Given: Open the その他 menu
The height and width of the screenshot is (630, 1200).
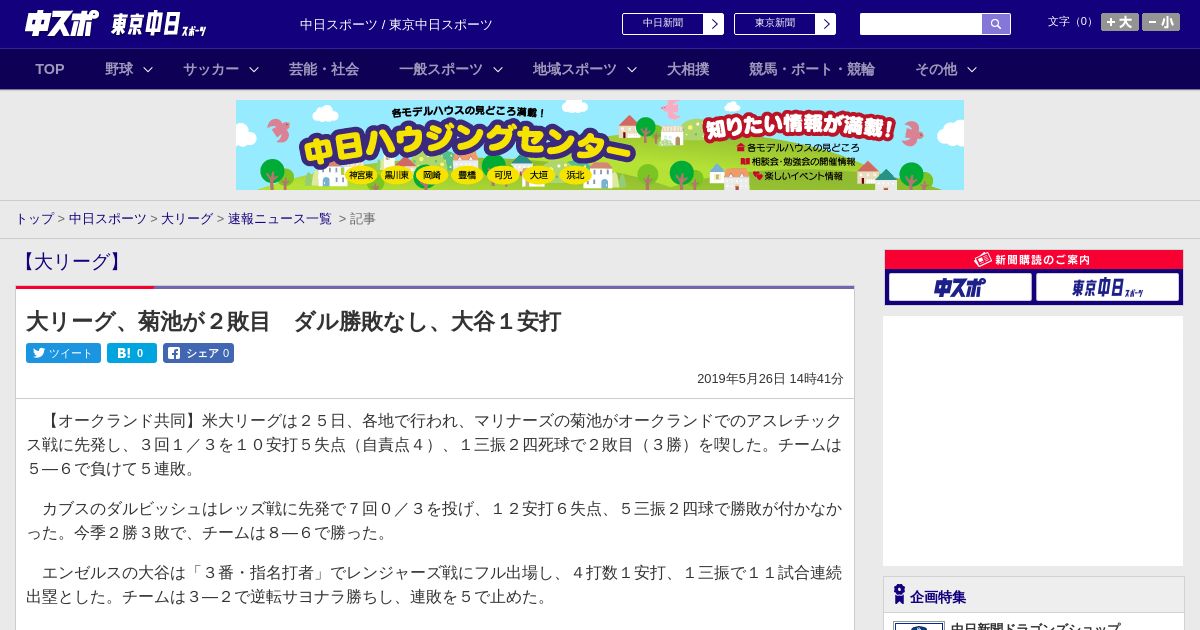Looking at the screenshot, I should (x=936, y=69).
